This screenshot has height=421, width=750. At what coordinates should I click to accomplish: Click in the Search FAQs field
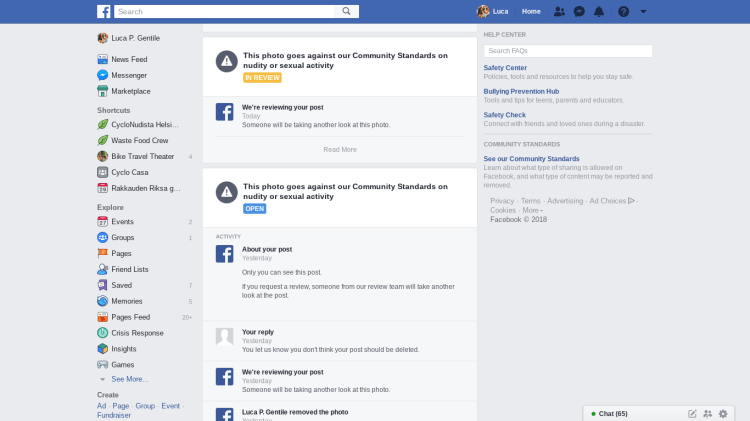pos(568,51)
